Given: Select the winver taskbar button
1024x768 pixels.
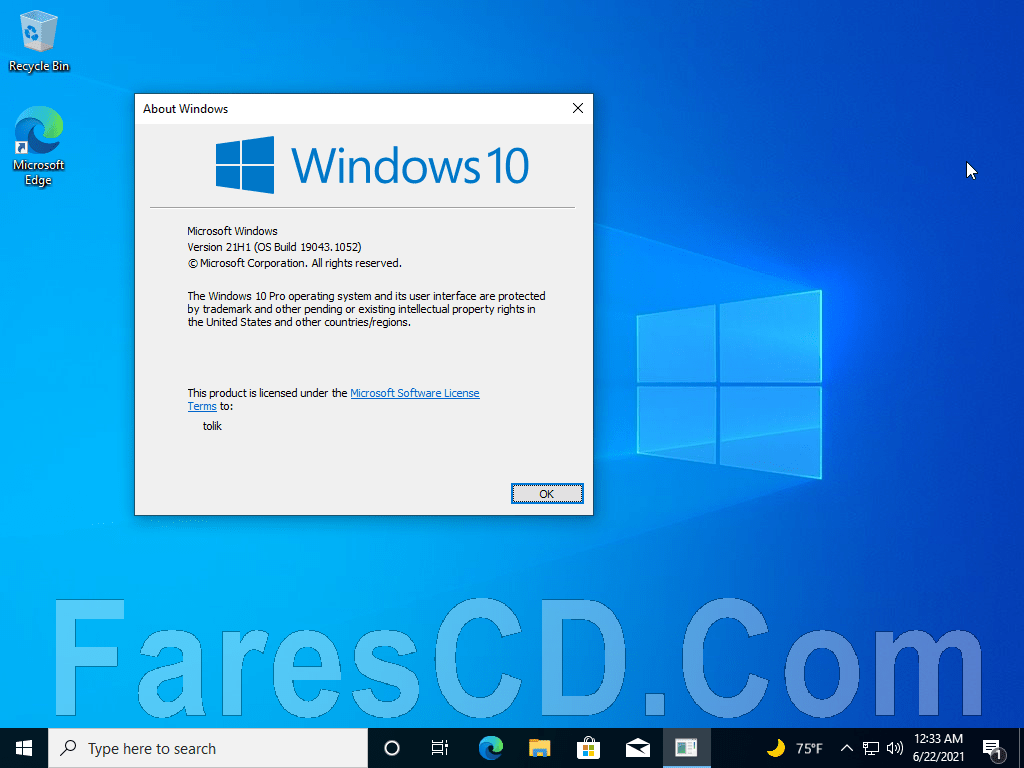Looking at the screenshot, I should coord(686,748).
